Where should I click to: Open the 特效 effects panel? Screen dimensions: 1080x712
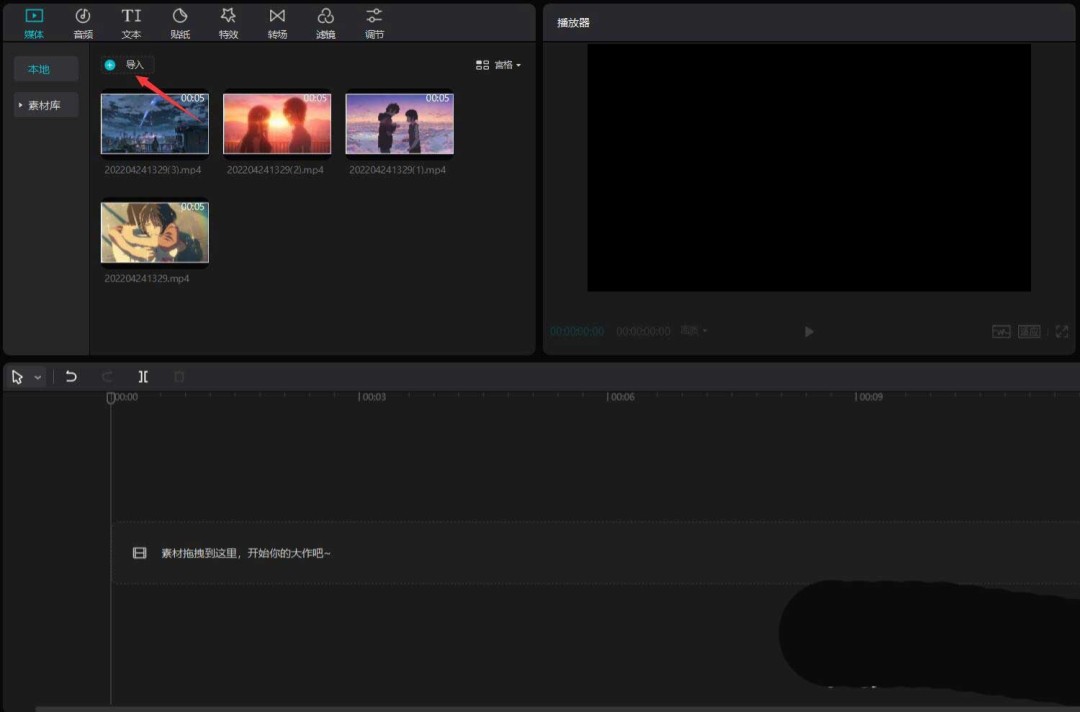[x=228, y=21]
